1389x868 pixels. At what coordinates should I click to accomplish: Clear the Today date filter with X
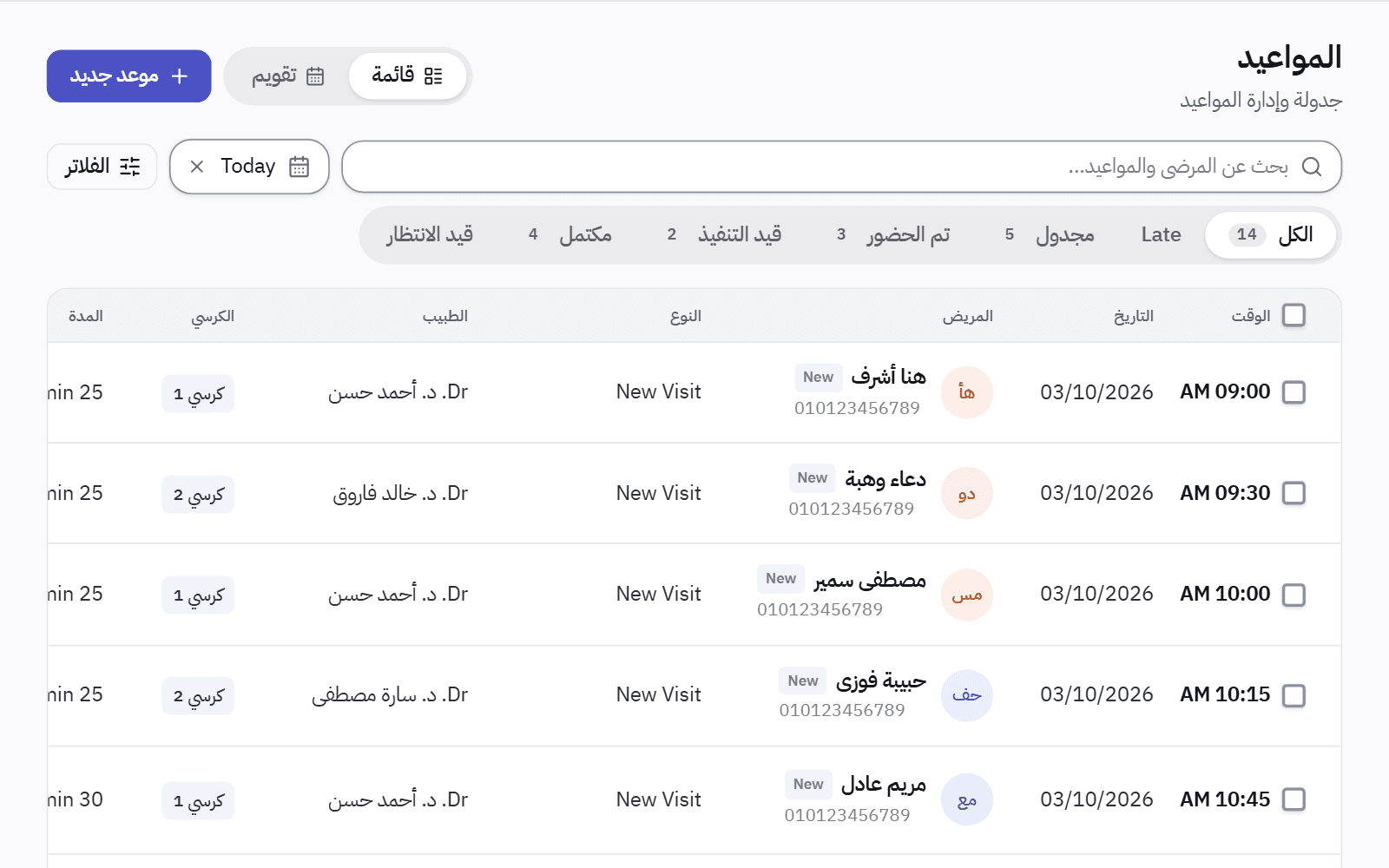197,167
